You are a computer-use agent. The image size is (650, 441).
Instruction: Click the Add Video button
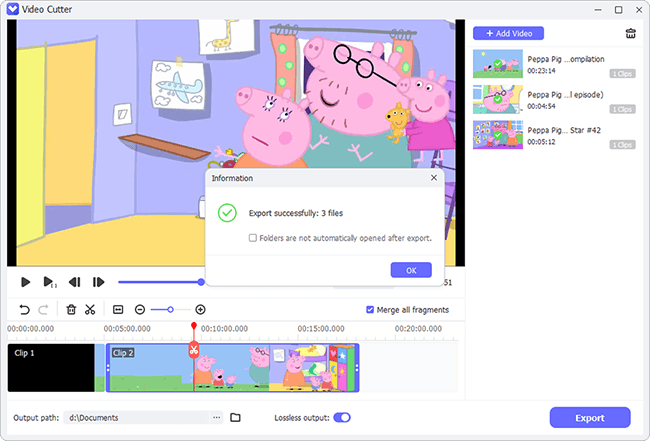pyautogui.click(x=508, y=33)
